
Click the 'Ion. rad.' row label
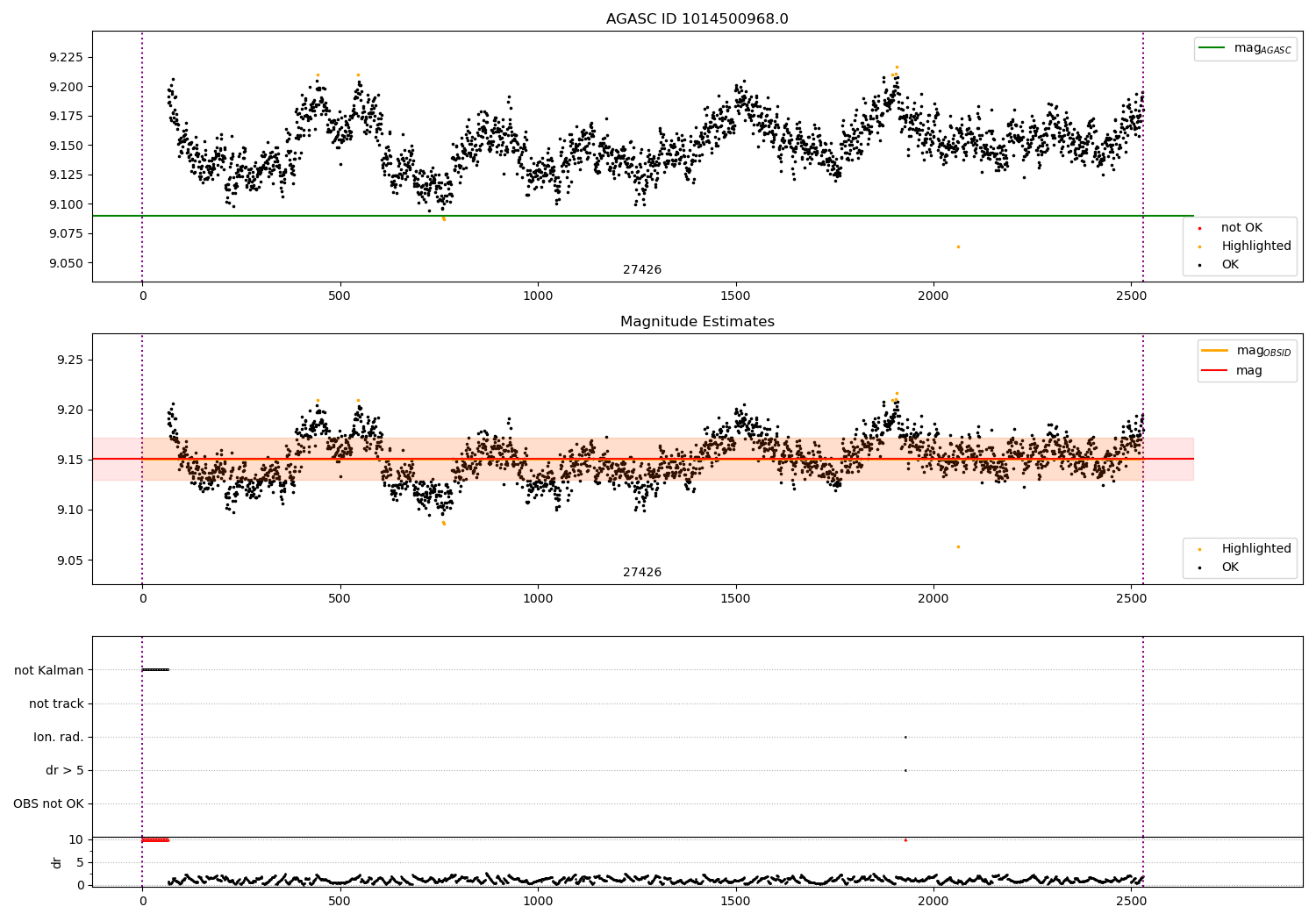59,737
